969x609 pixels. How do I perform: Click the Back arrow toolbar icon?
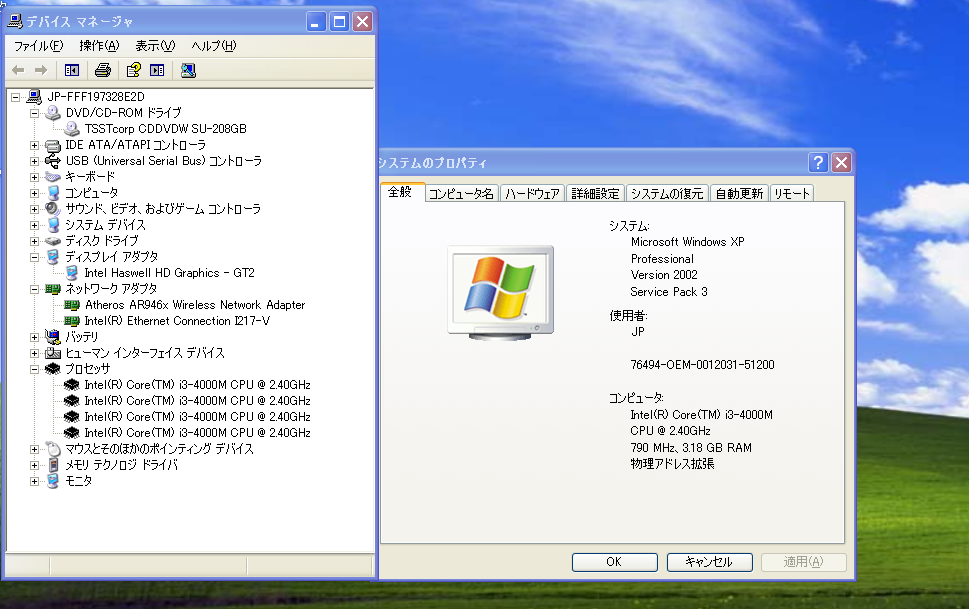coord(18,70)
